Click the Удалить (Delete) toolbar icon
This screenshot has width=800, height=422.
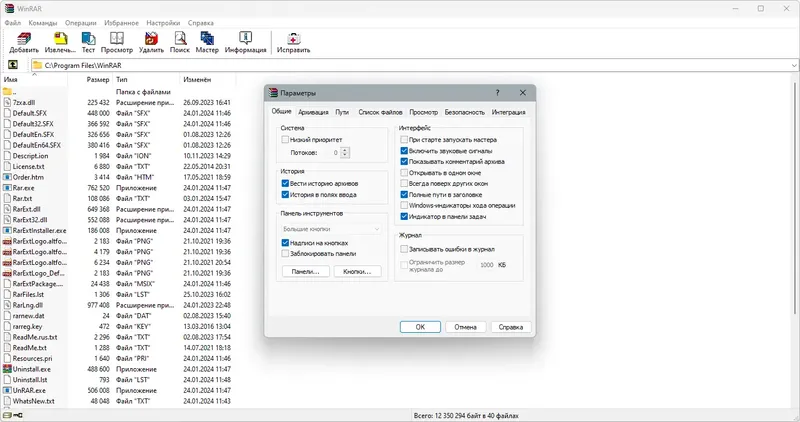tap(152, 42)
